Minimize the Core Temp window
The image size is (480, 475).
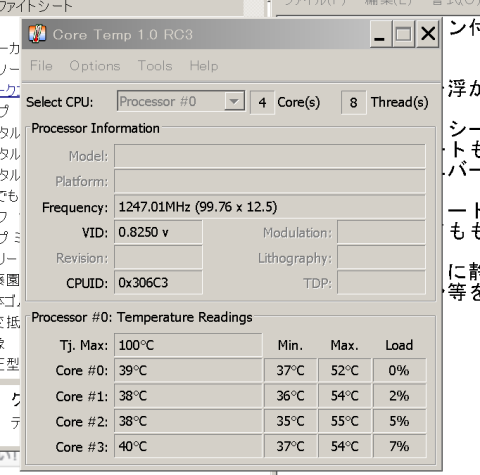[381, 34]
